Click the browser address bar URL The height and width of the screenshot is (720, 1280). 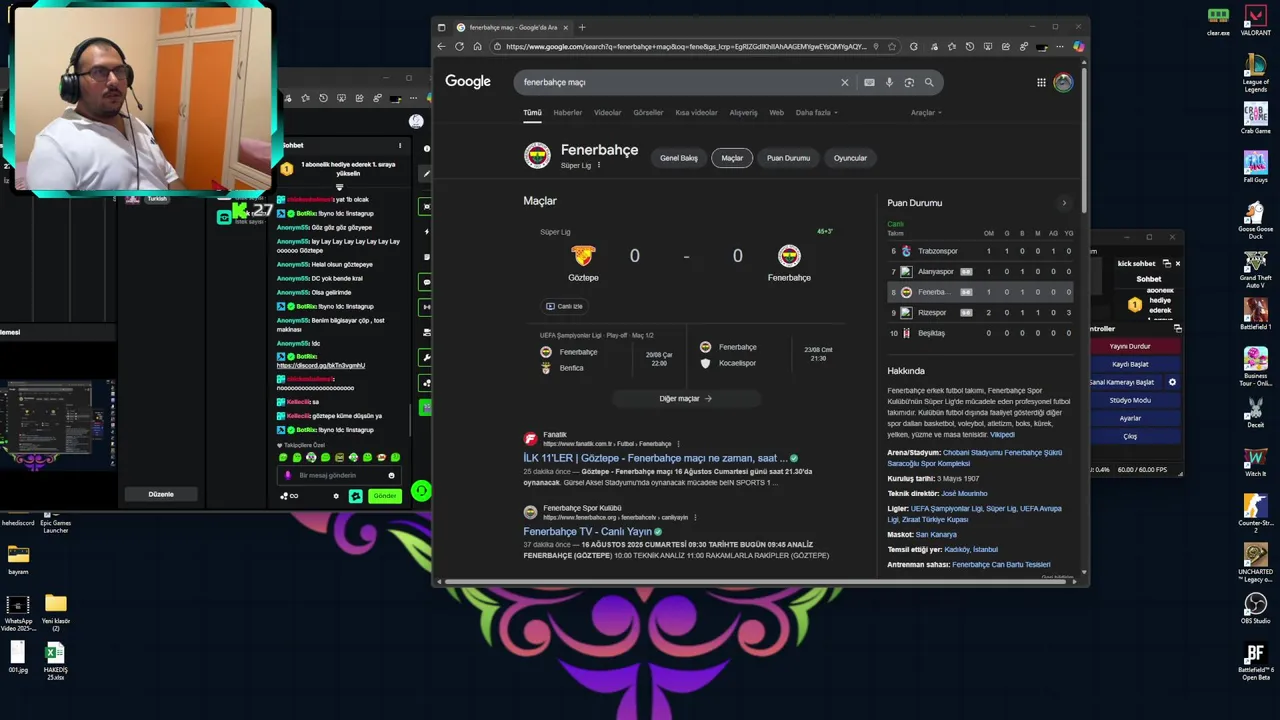[686, 46]
